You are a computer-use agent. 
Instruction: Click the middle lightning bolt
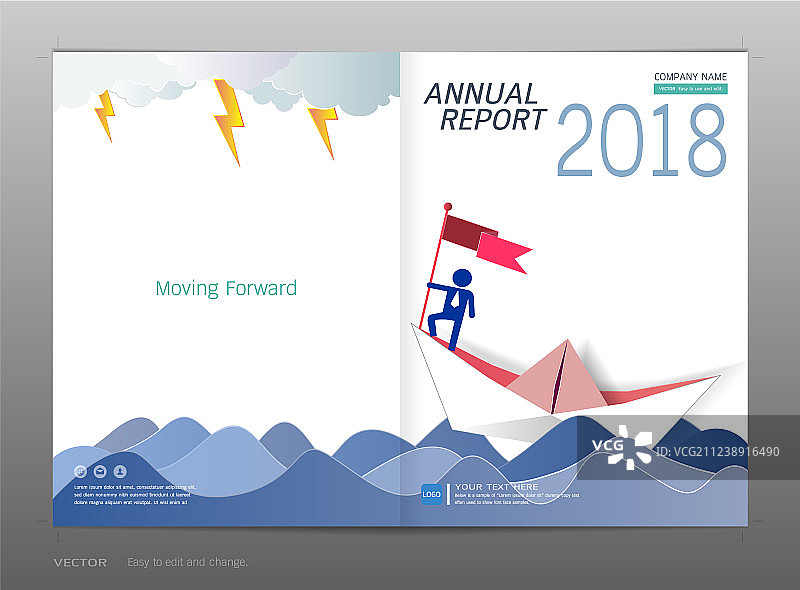(x=227, y=121)
